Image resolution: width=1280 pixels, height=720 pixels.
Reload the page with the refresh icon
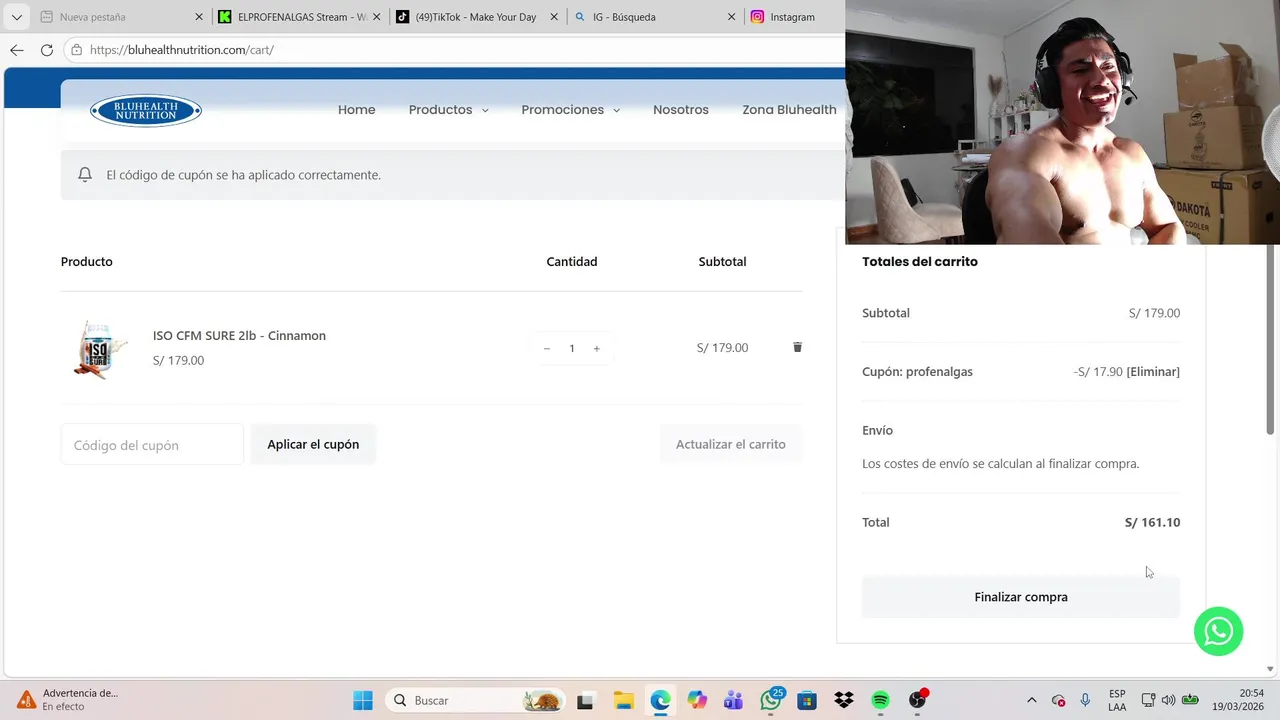[x=46, y=49]
